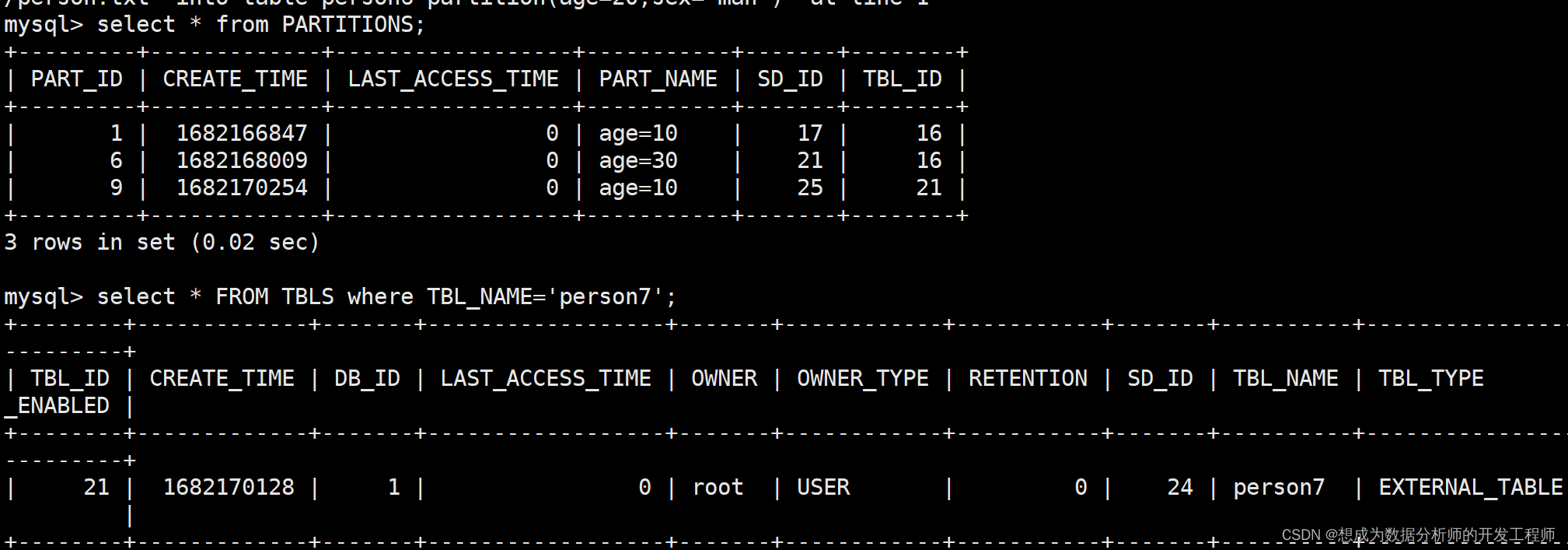
Task: Click the OWNER column header
Action: pyautogui.click(x=724, y=379)
